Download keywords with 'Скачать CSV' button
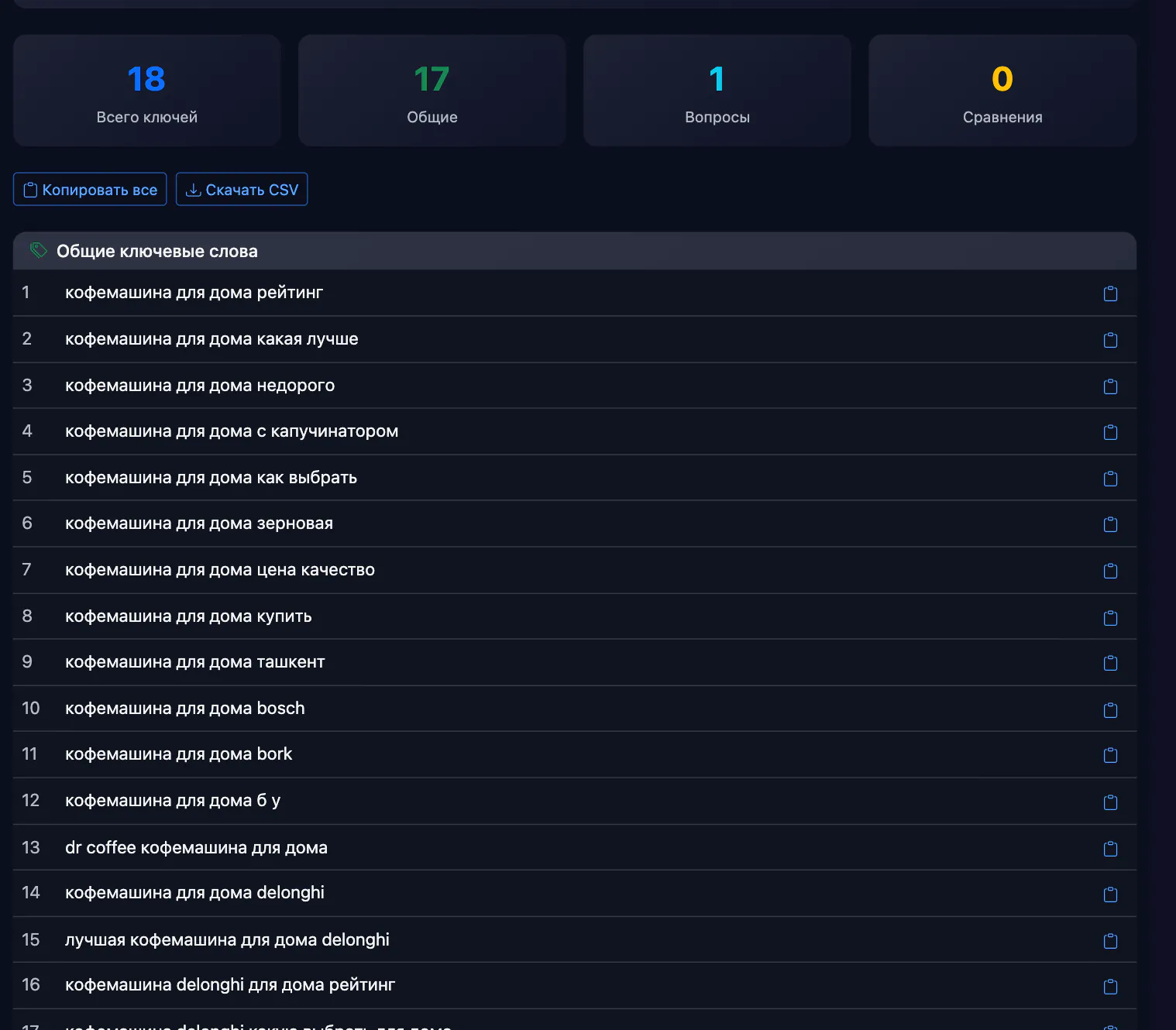 click(242, 189)
